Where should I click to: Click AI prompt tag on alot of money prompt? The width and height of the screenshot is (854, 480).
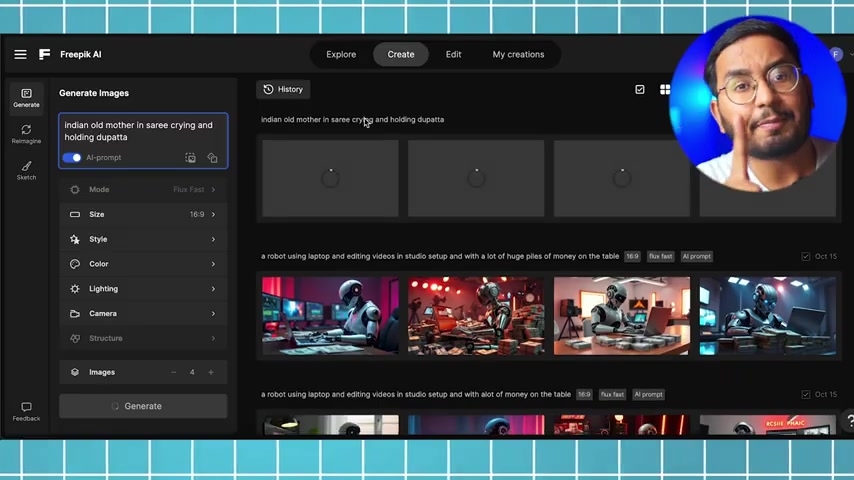(x=648, y=394)
